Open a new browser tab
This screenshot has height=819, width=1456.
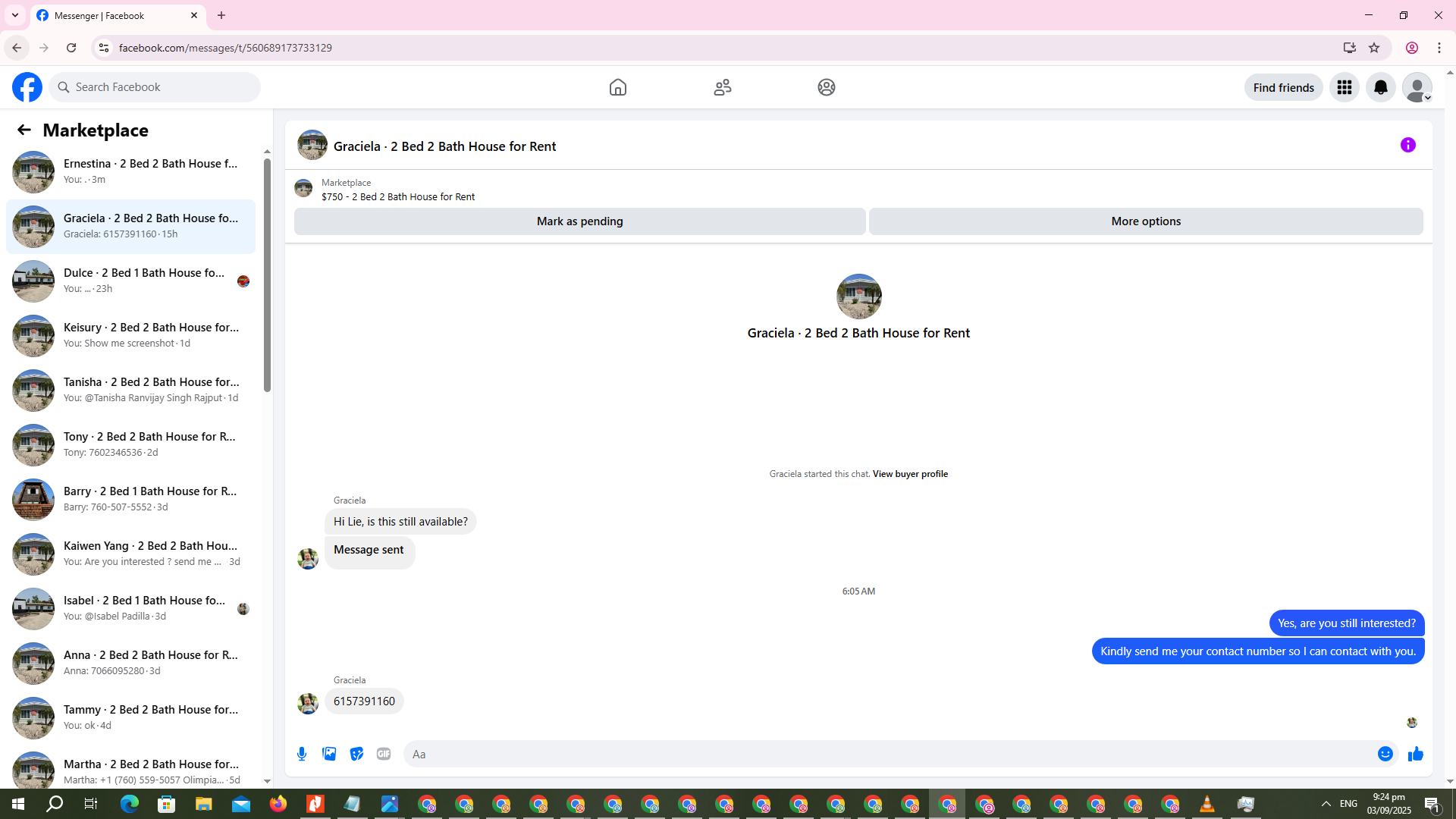[x=221, y=15]
